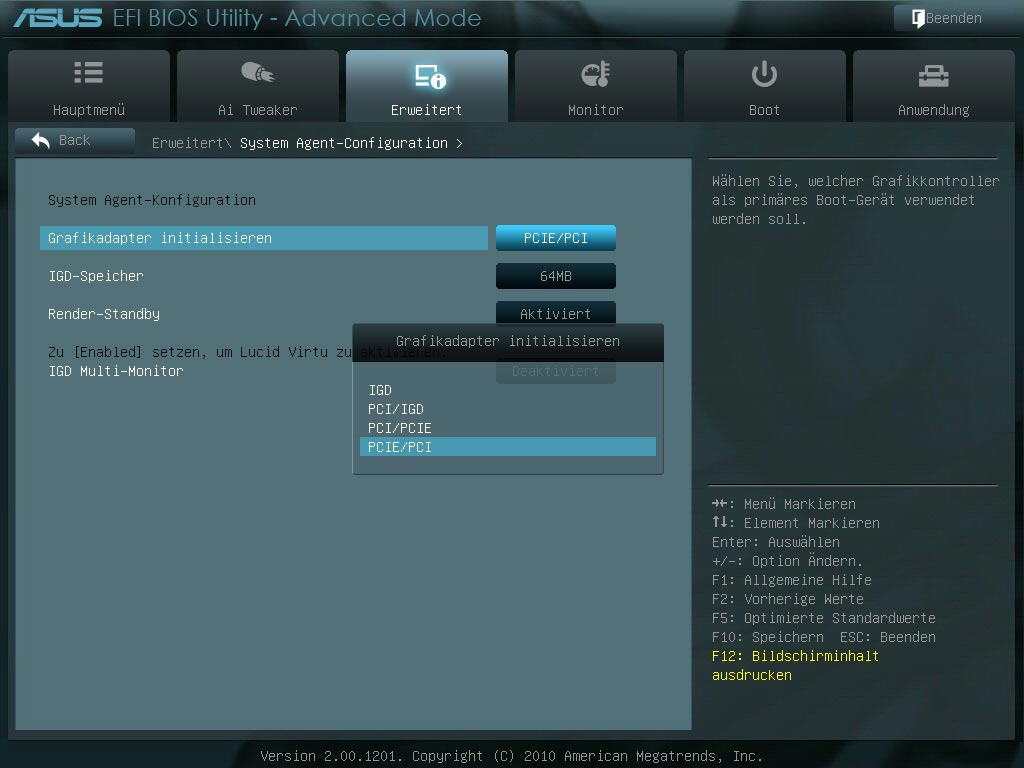Click the Render-Standby setting label
The width and height of the screenshot is (1024, 768).
tap(104, 314)
